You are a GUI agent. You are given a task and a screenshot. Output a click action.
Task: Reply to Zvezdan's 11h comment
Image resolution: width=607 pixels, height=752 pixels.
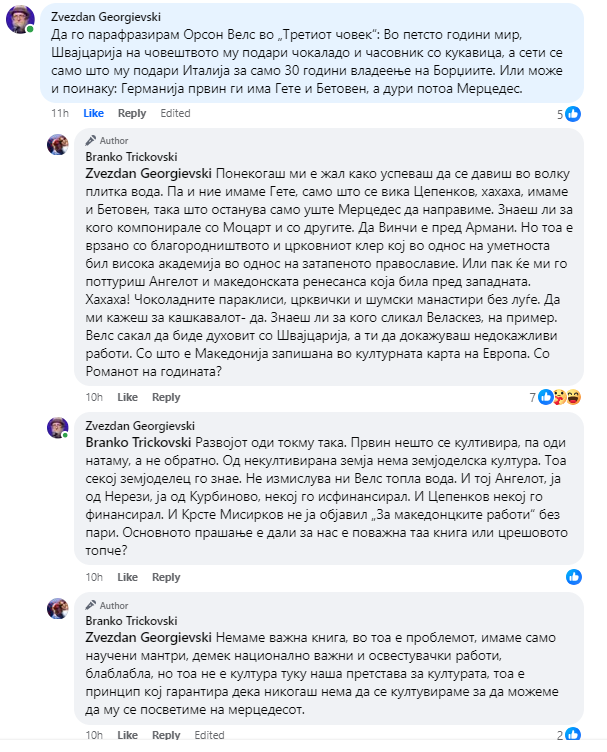[x=132, y=113]
